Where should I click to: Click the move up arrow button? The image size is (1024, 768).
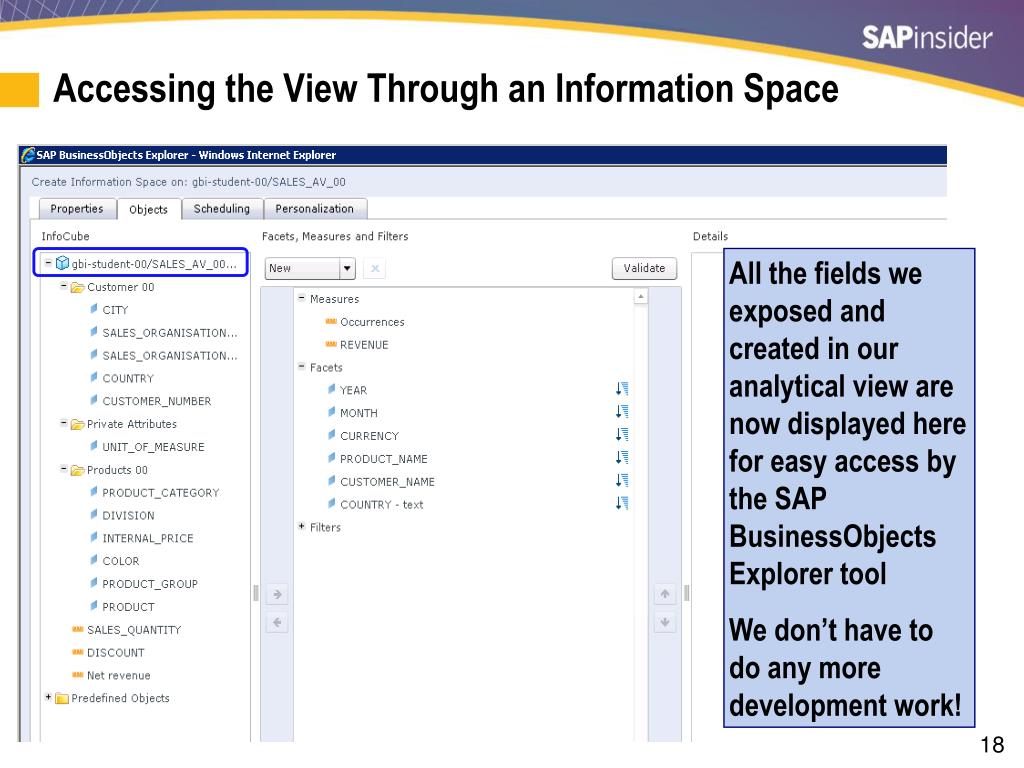tap(664, 594)
